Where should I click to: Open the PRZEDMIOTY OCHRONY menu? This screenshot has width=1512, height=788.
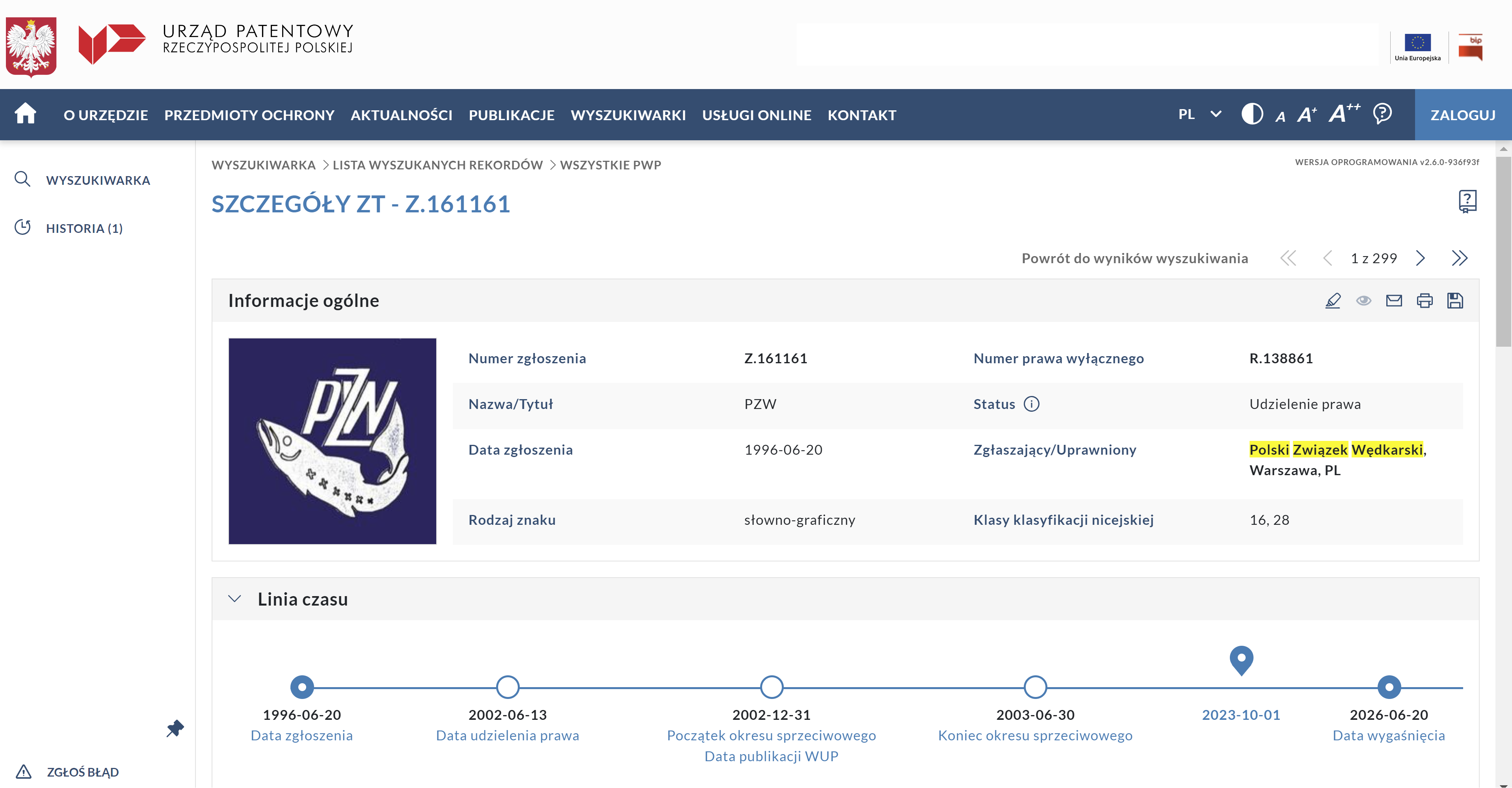pyautogui.click(x=249, y=115)
